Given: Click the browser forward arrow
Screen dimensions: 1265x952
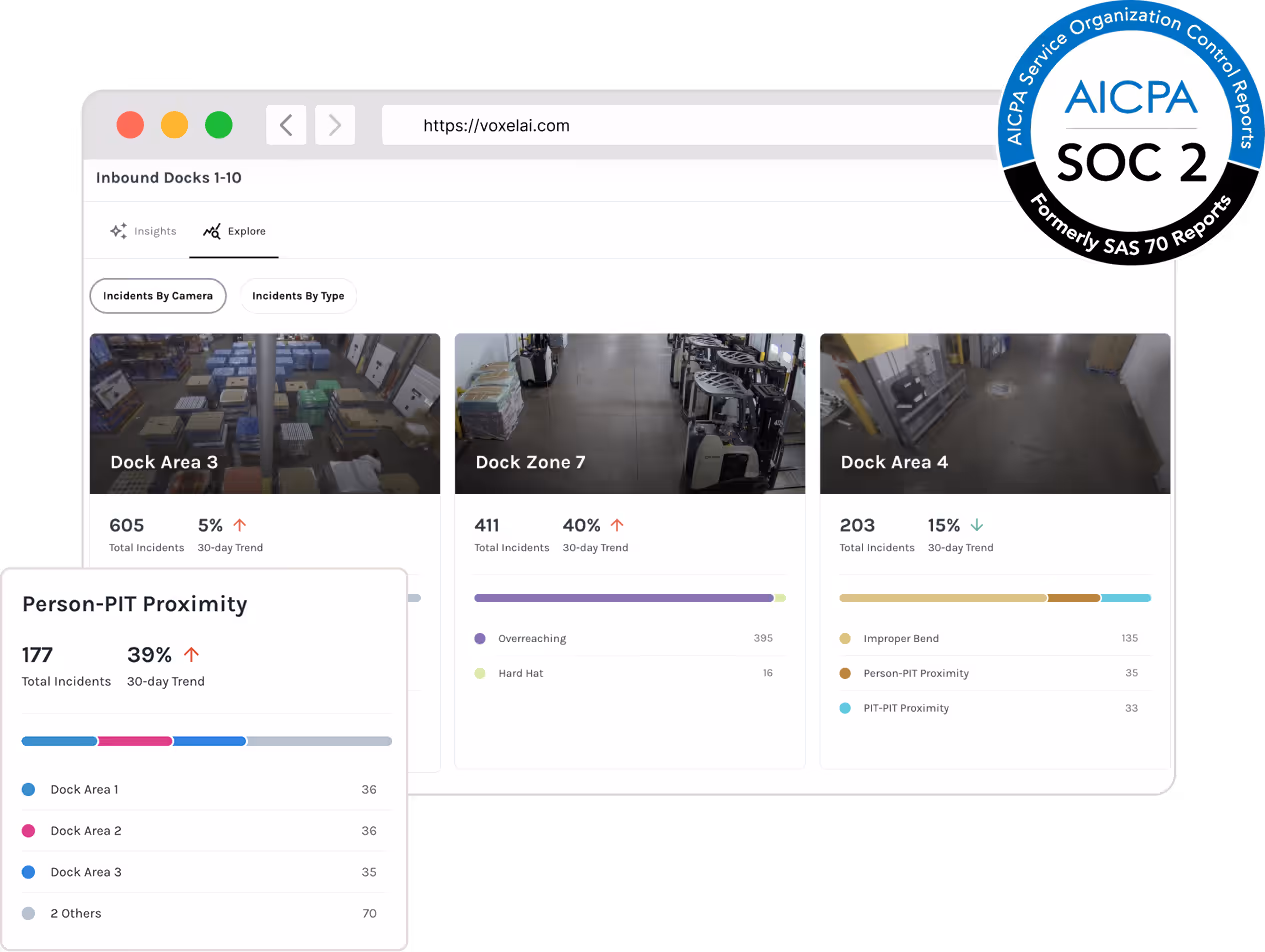Looking at the screenshot, I should tap(335, 124).
